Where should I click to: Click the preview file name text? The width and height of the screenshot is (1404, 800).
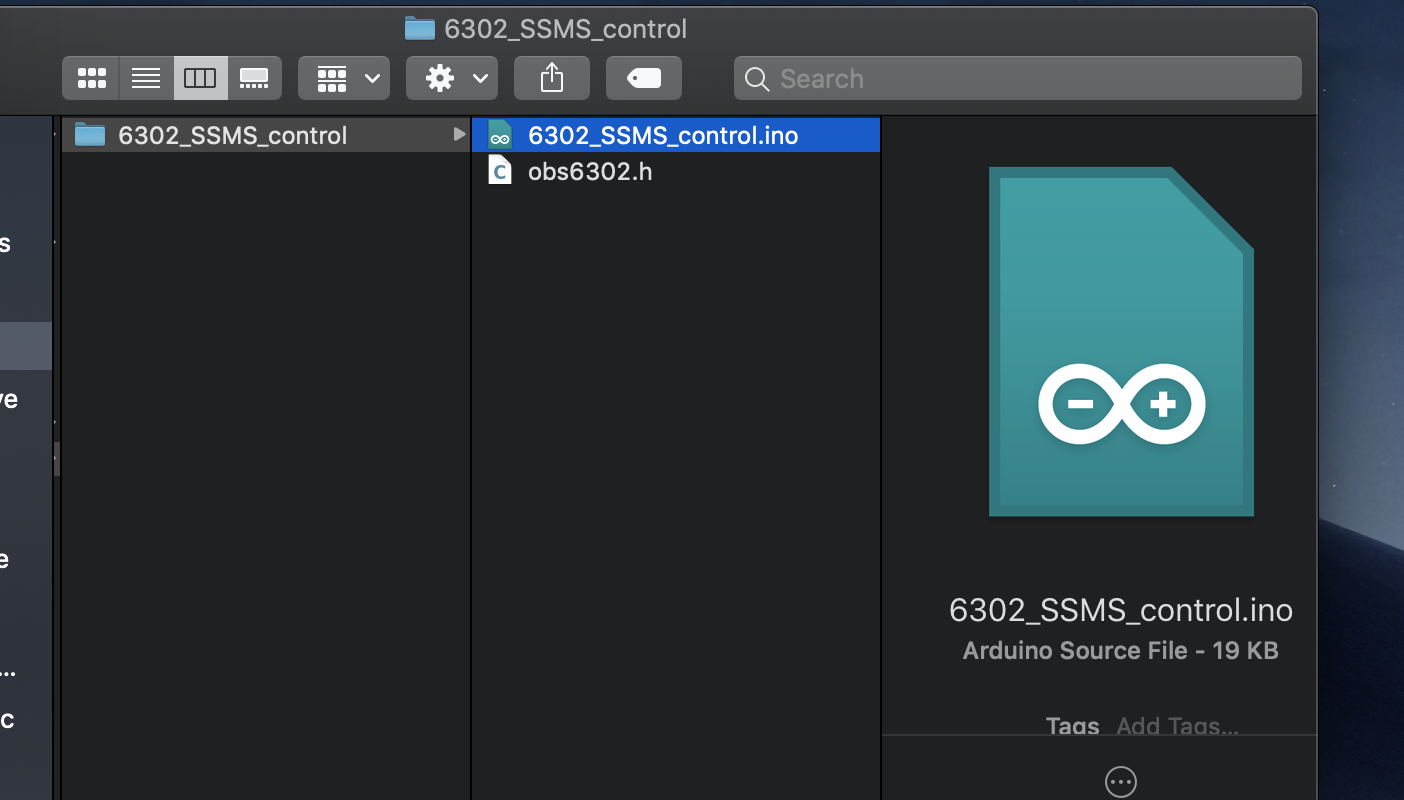1121,610
